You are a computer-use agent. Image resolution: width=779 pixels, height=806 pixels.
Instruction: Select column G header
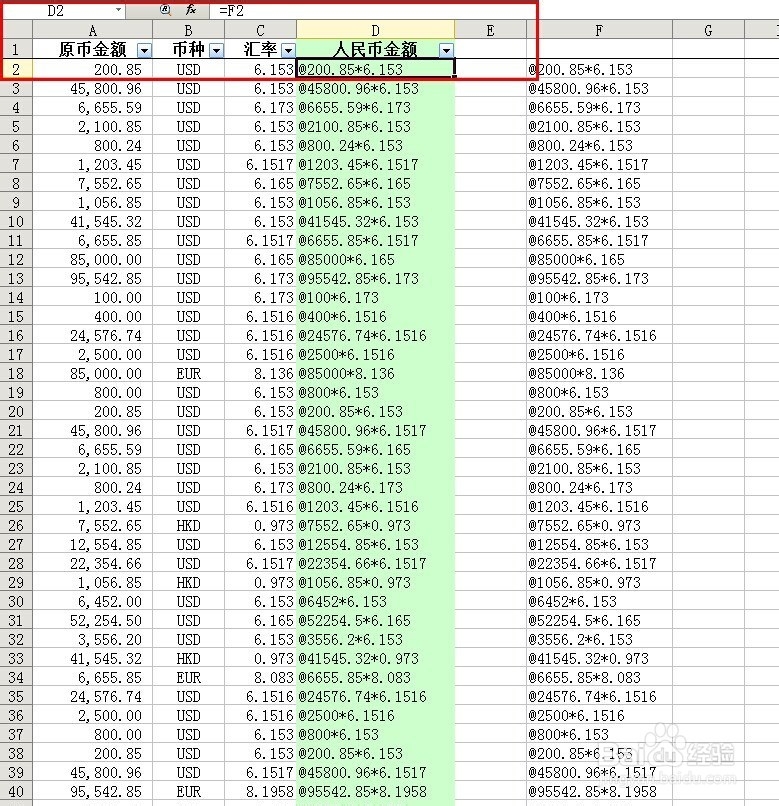click(709, 30)
